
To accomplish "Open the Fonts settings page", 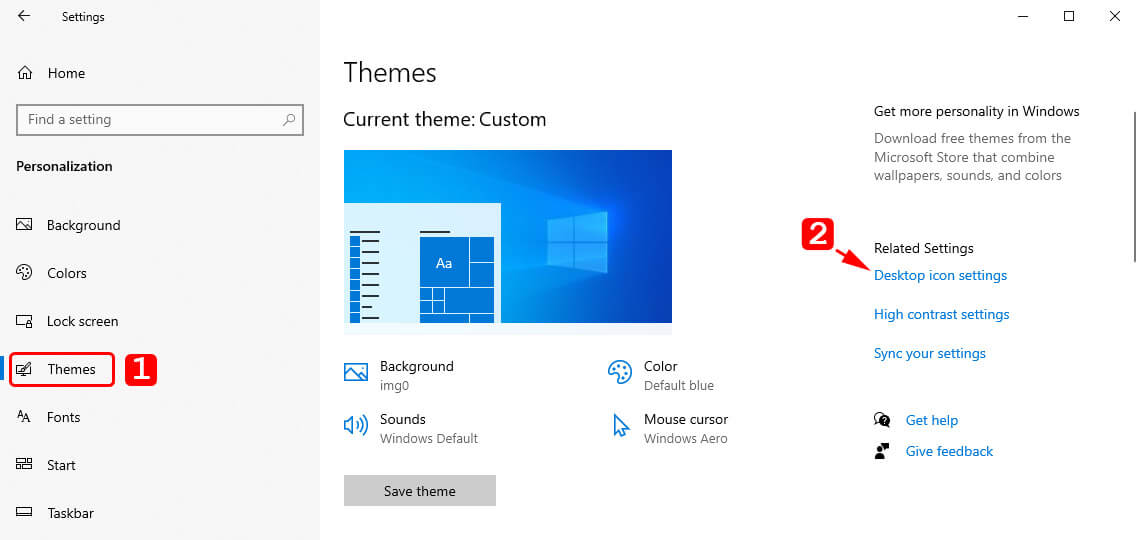I will 63,417.
